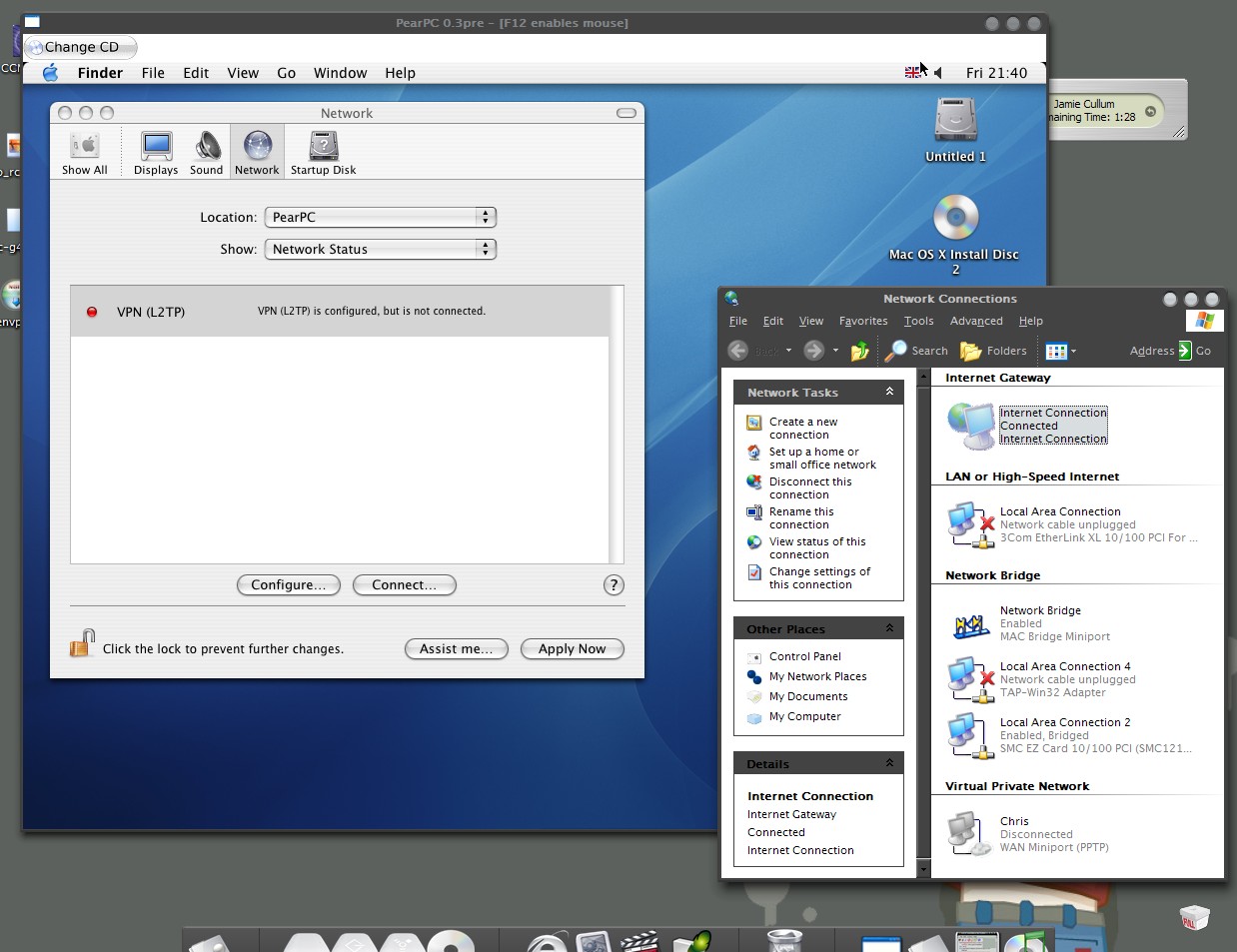Screen dimensions: 1237x952
Task: Open the Views dropdown in Network Connections toolbar
Action: point(1061,351)
